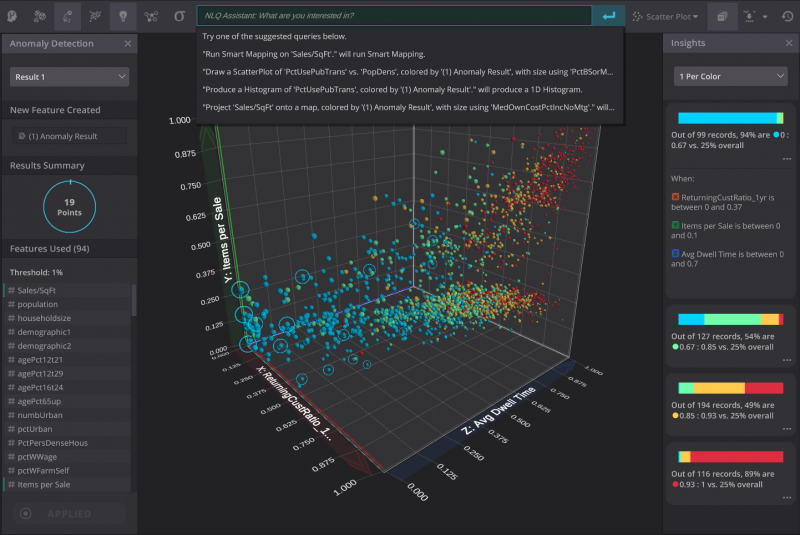Viewport: 800px width, 535px height.
Task: Close the Insights panel
Action: coord(789,43)
